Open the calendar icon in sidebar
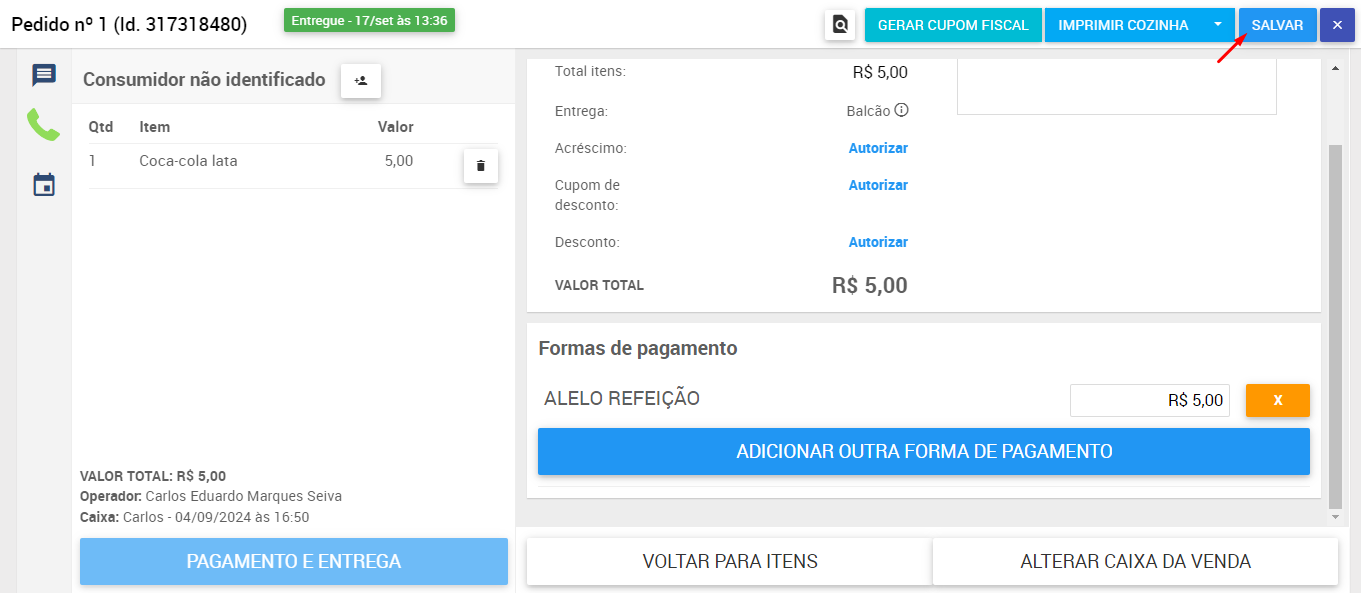This screenshot has height=593, width=1361. (44, 184)
